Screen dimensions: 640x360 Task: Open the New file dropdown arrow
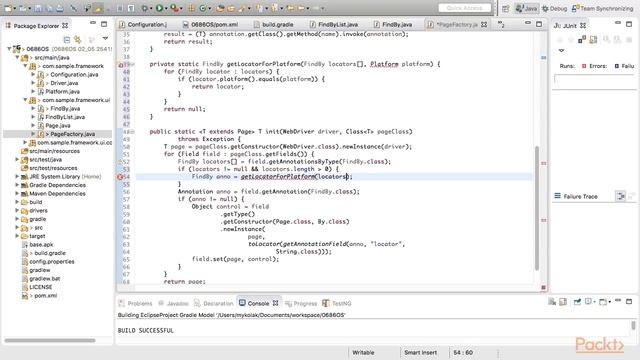coord(15,9)
